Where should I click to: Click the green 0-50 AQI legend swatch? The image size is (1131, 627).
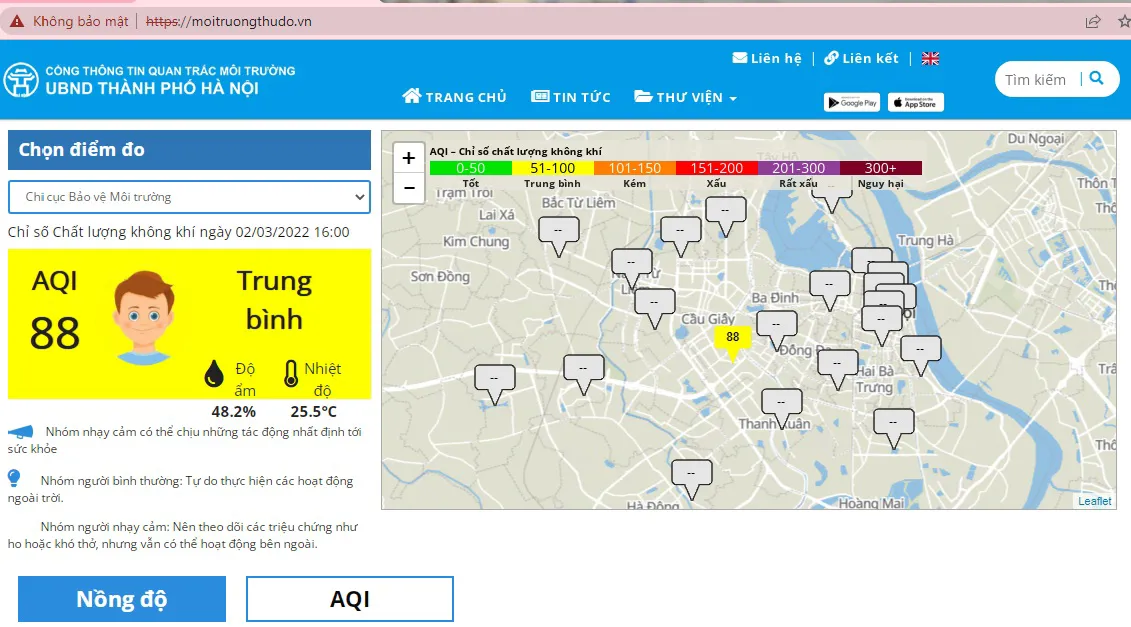pyautogui.click(x=470, y=168)
